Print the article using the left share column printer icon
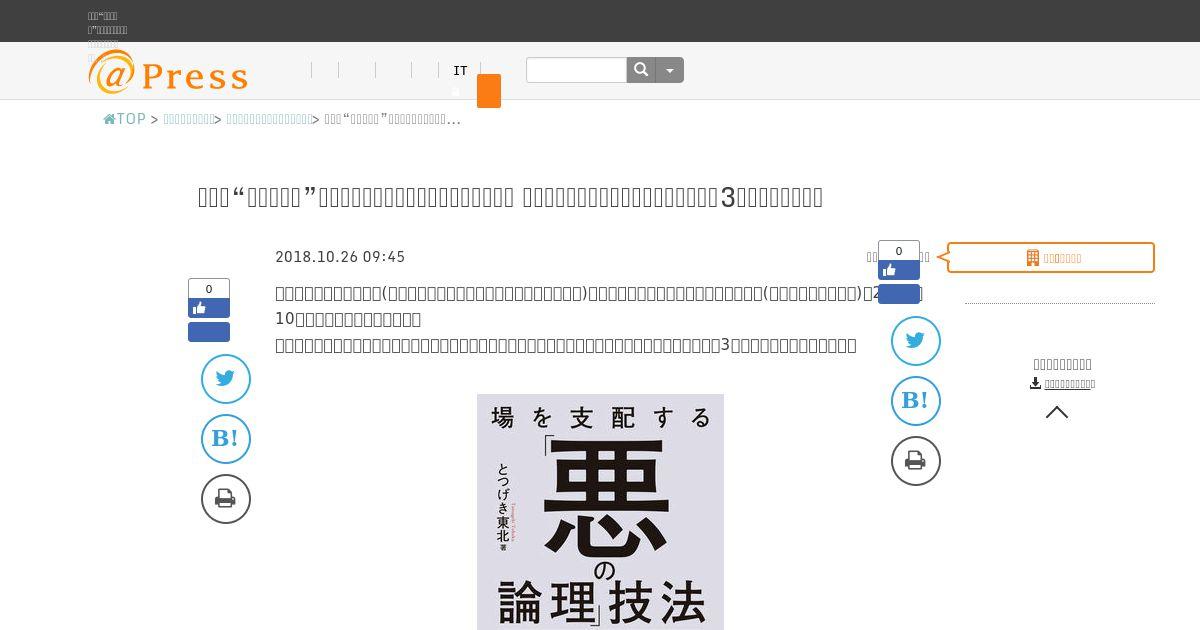1200x630 pixels. (x=226, y=499)
